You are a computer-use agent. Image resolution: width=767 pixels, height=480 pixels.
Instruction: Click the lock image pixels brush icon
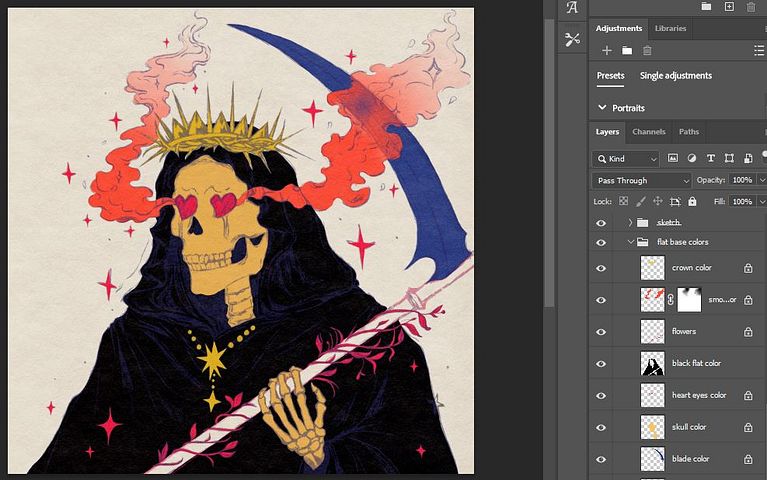[640, 201]
